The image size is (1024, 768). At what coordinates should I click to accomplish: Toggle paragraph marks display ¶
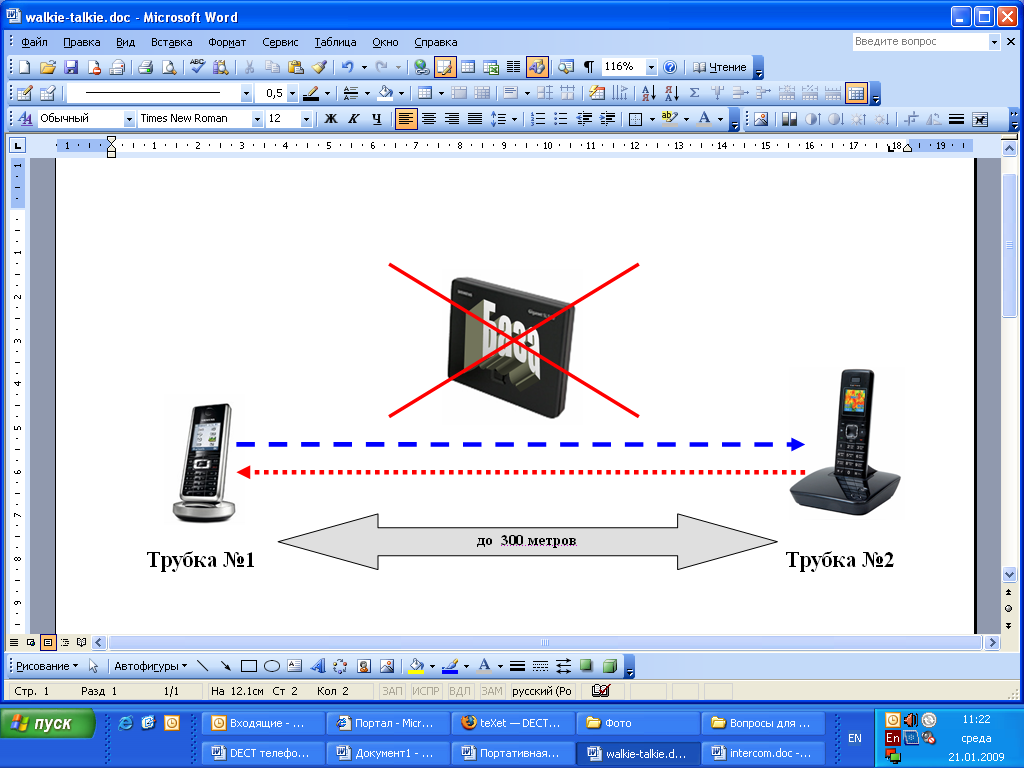click(589, 67)
